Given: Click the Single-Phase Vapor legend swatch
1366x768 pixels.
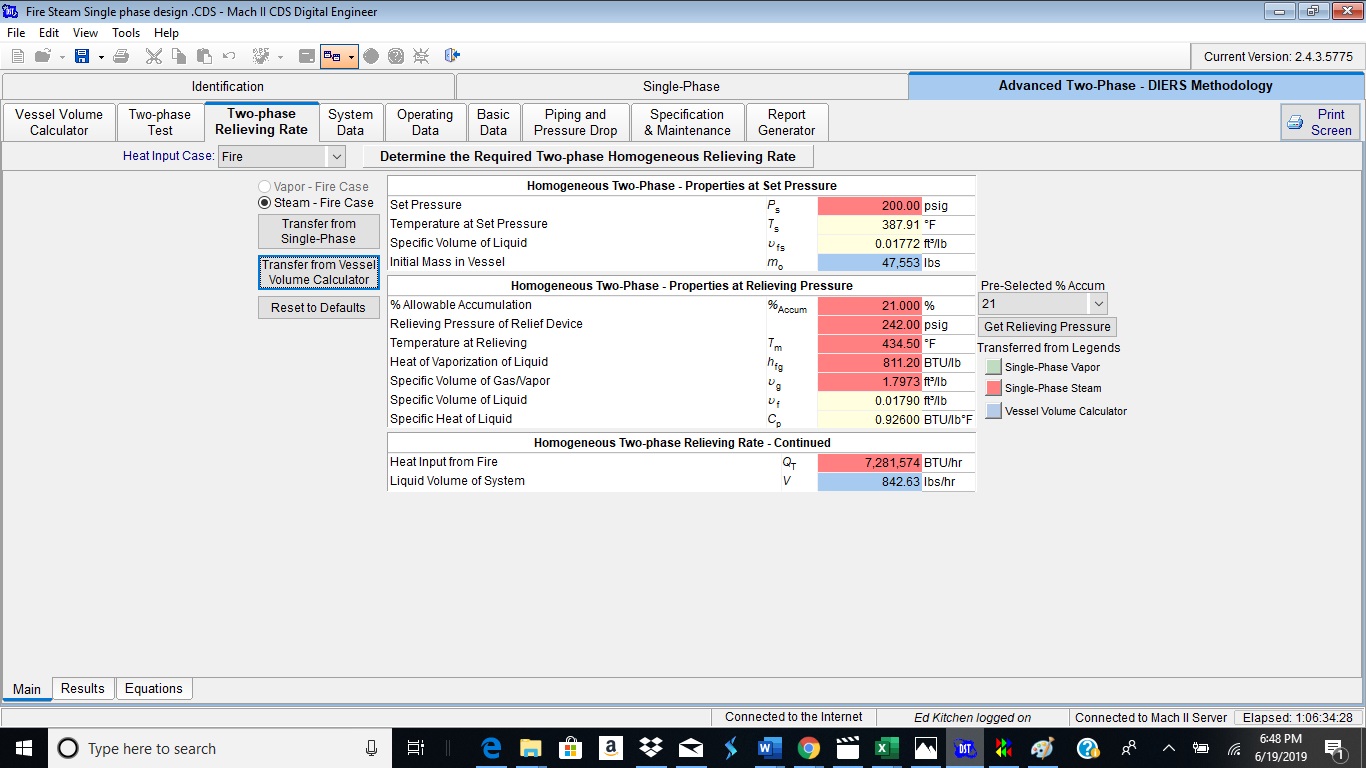Looking at the screenshot, I should point(994,368).
